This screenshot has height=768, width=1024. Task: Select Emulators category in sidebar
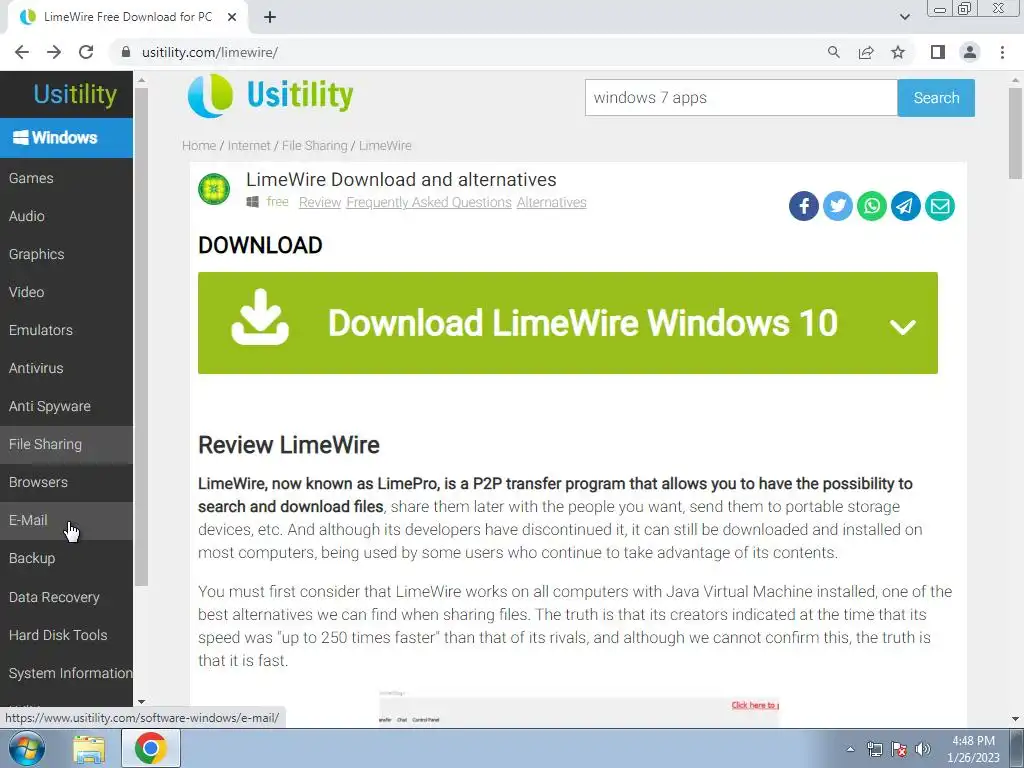click(66, 330)
